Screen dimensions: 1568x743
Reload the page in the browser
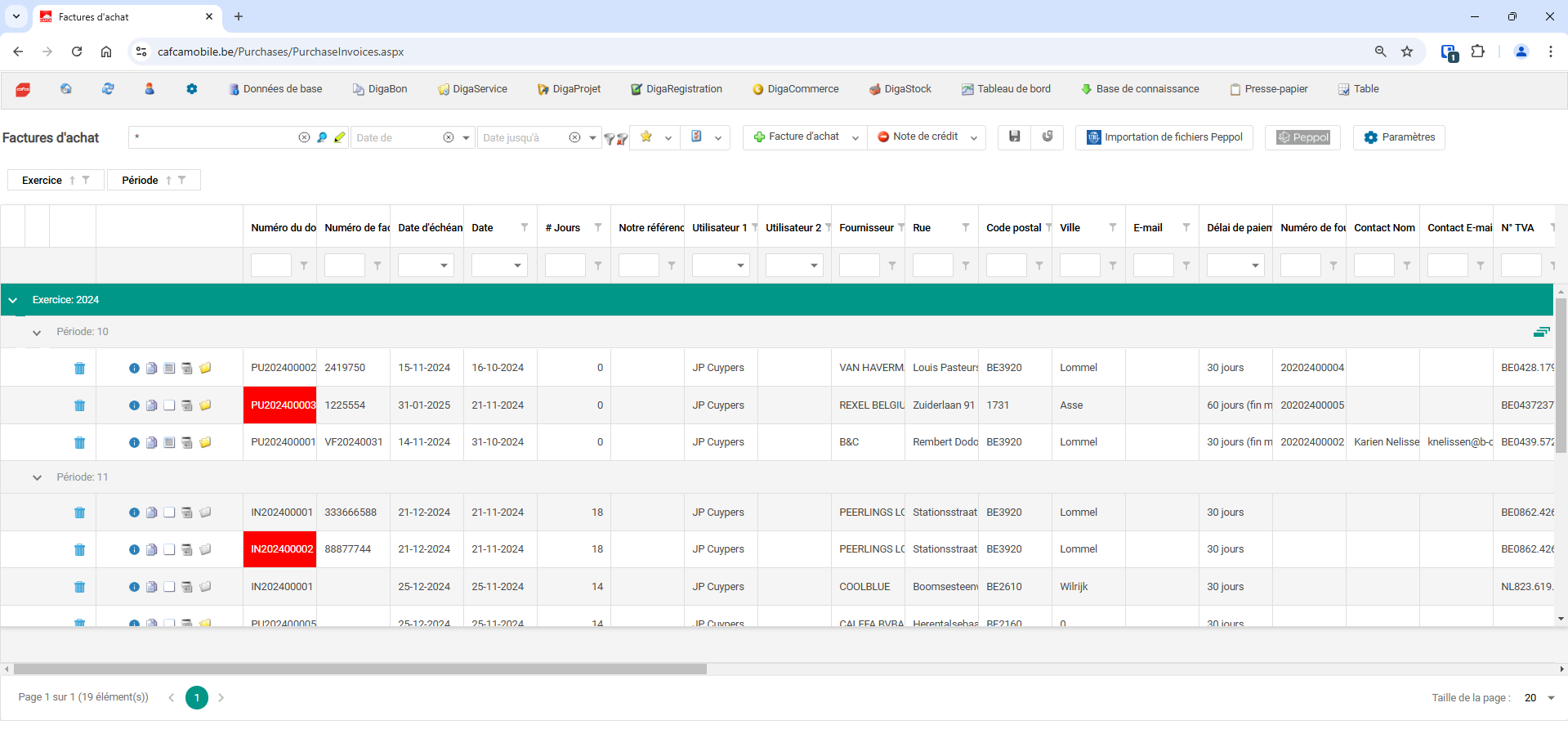point(77,51)
